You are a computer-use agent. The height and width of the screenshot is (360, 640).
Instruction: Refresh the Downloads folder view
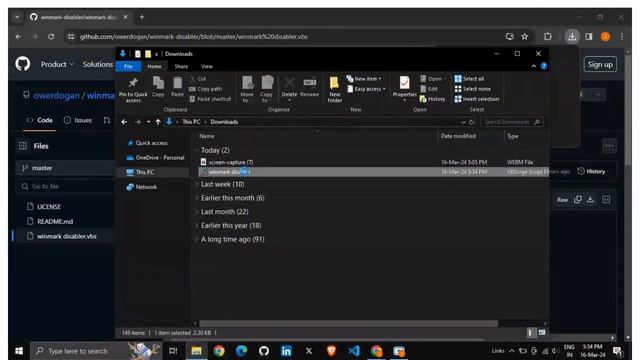pyautogui.click(x=471, y=122)
